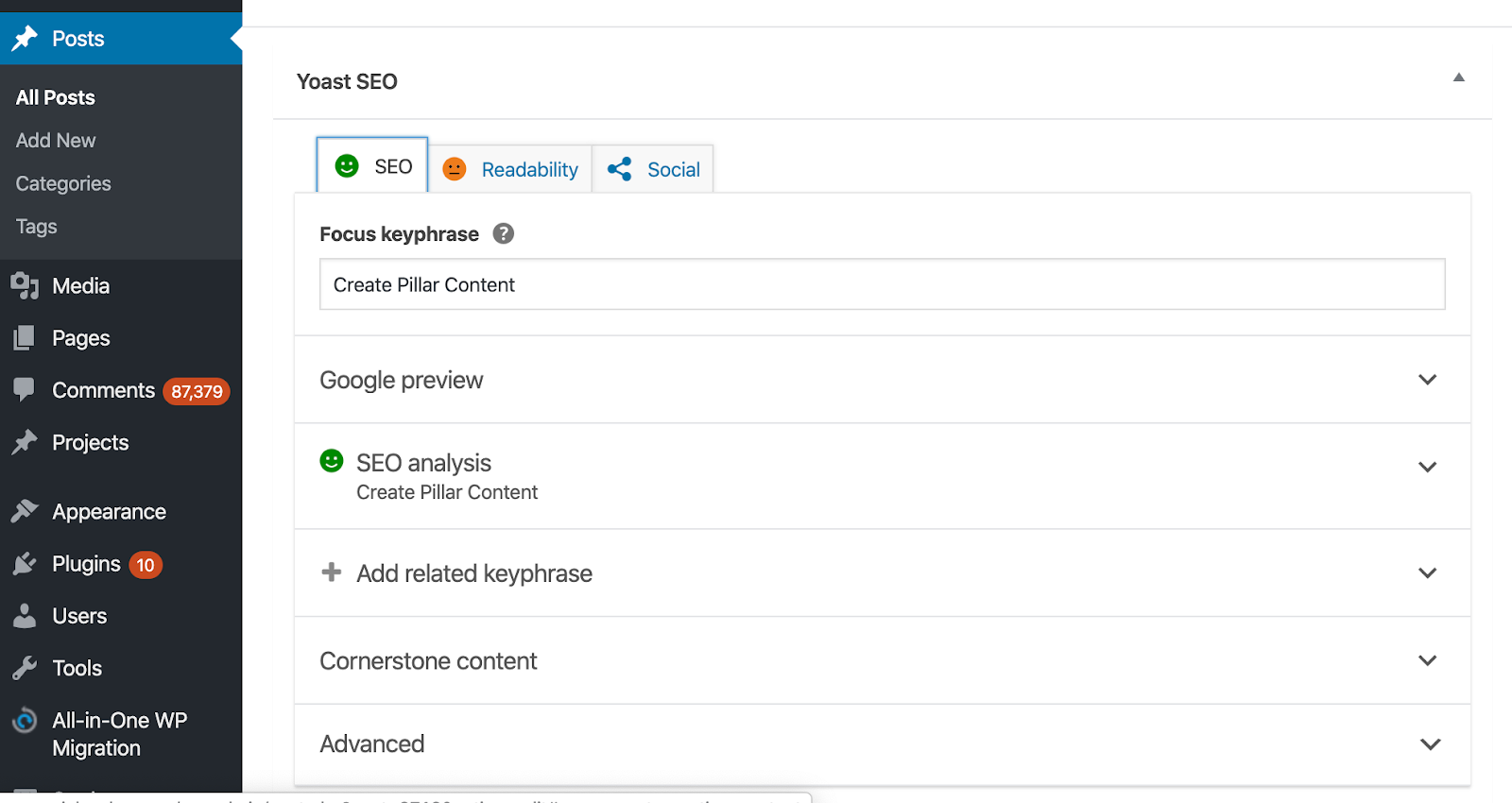The image size is (1512, 803).
Task: Click the plus icon for related keyphrase
Action: (x=332, y=572)
